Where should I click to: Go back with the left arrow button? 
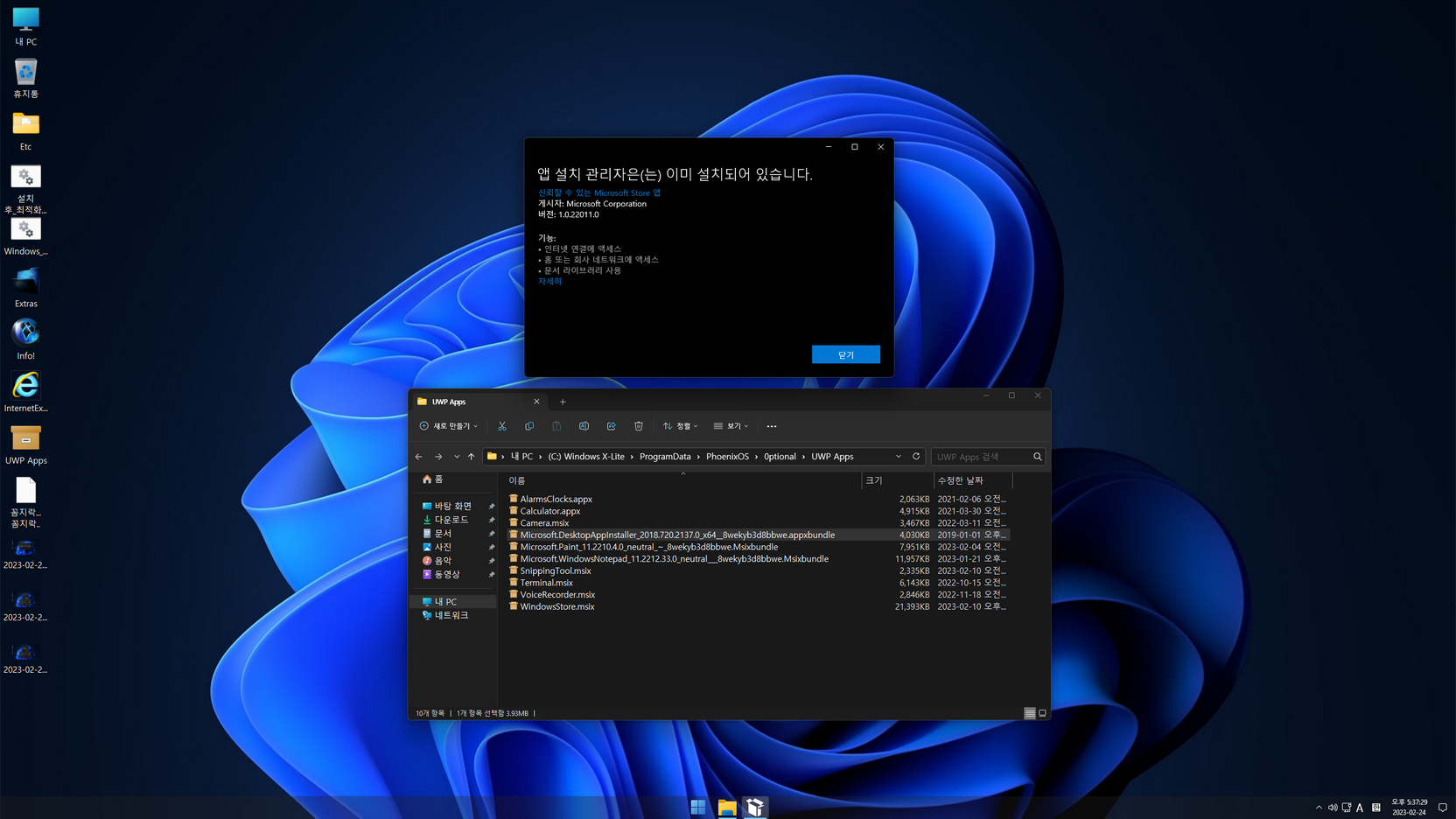tap(419, 457)
